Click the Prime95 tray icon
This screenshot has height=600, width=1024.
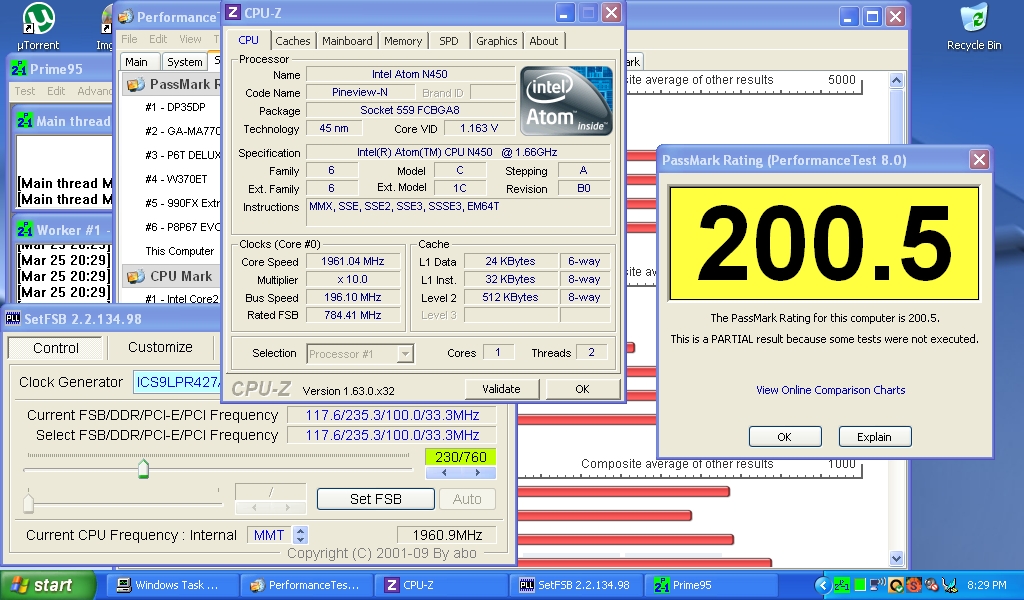click(x=841, y=585)
